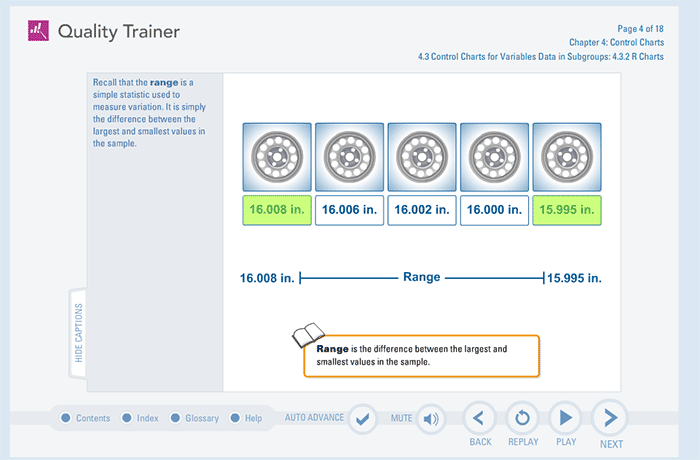Go back to the previous page

480,418
